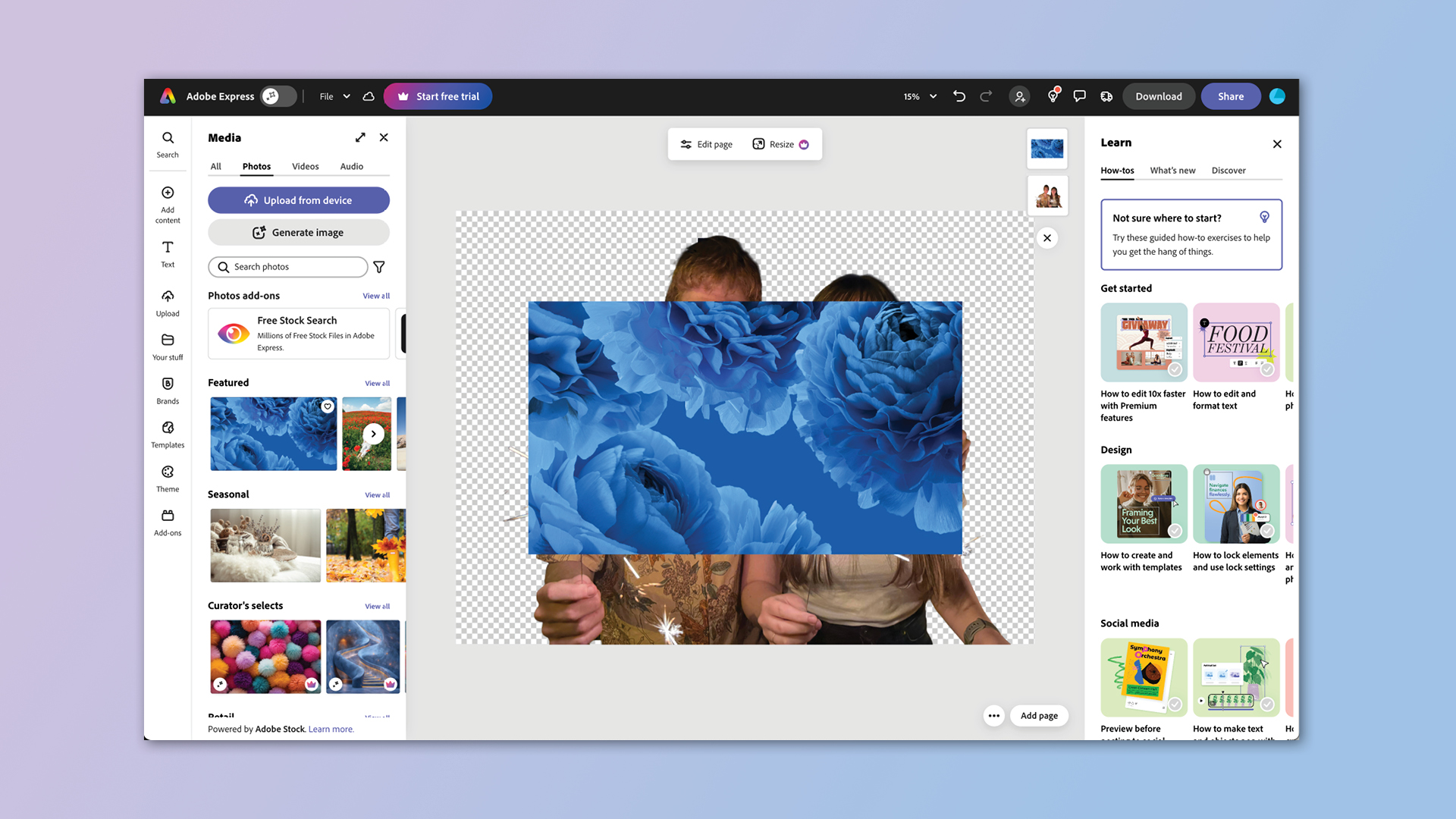Switch to the Videos tab
This screenshot has width=1456, height=819.
coord(305,166)
